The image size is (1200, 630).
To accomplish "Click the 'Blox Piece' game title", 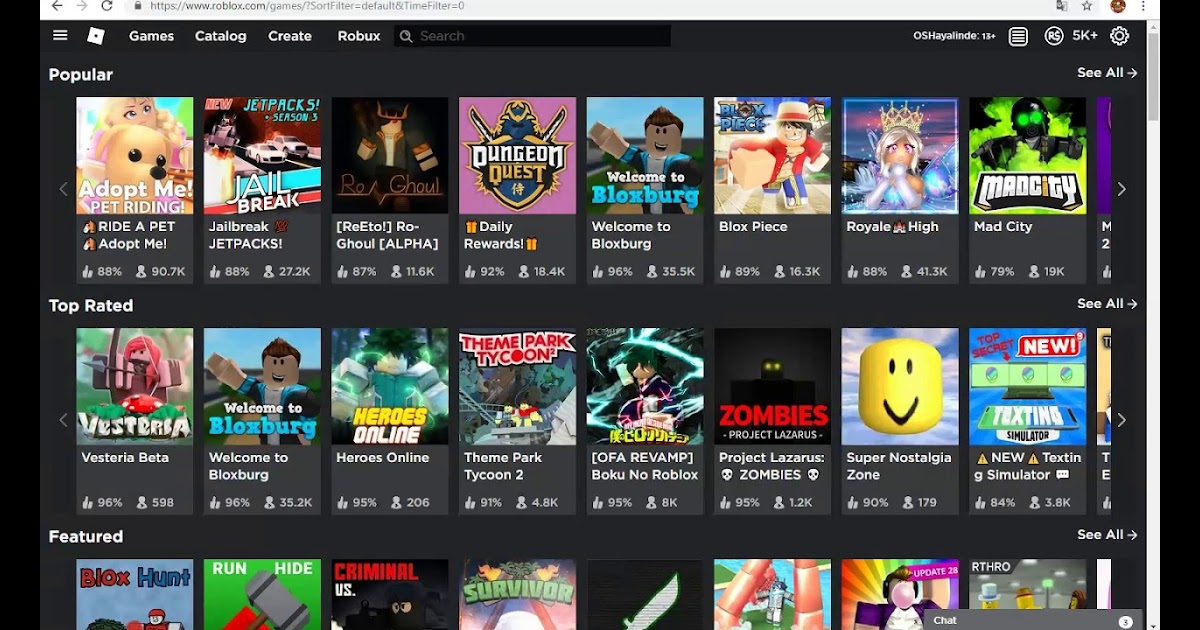I will 753,227.
